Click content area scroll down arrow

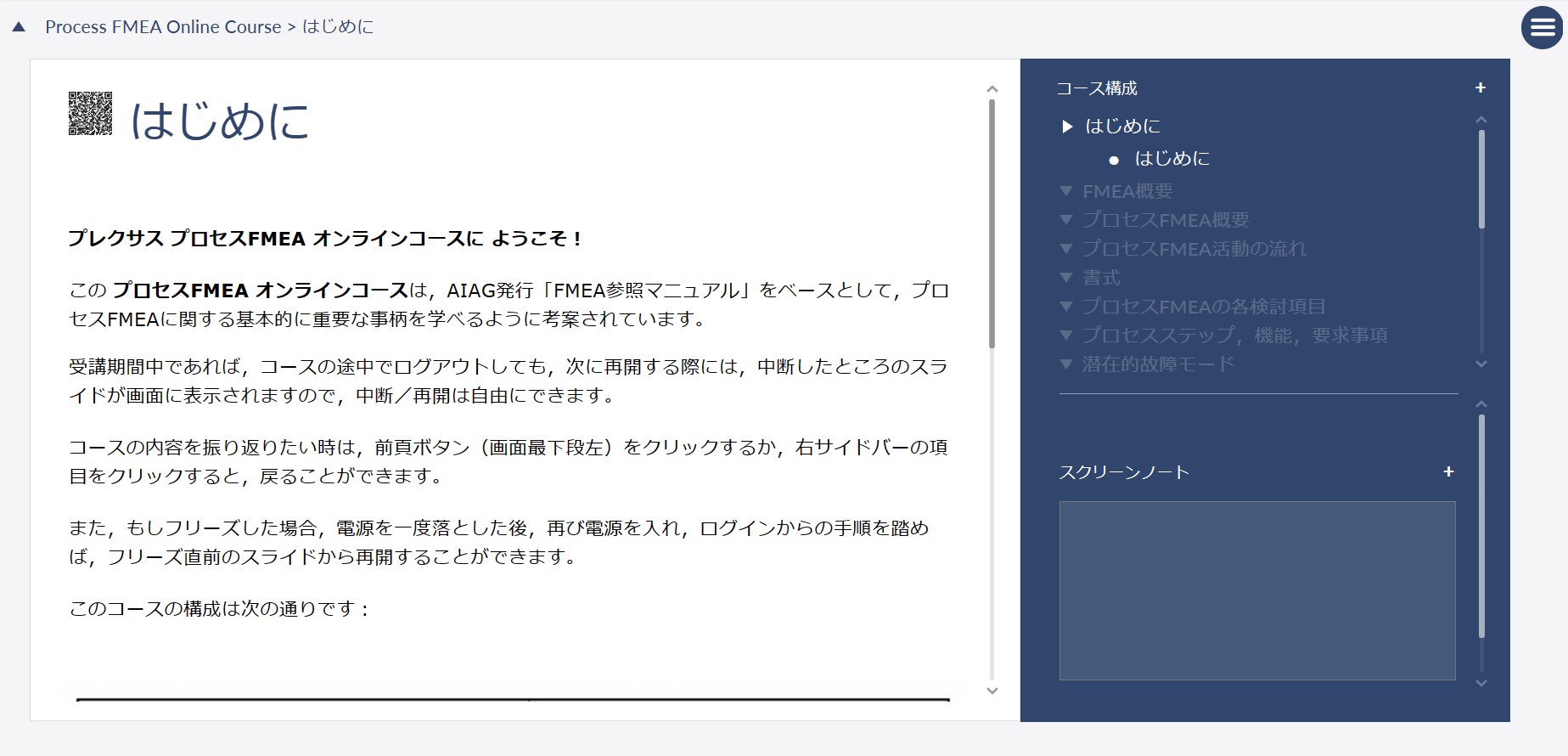click(992, 691)
